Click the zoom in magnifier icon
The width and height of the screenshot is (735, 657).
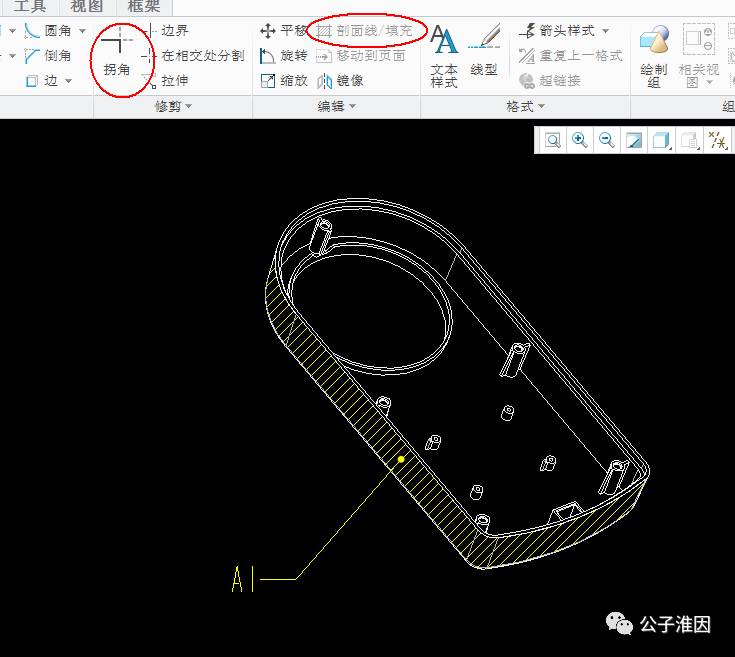click(x=579, y=140)
